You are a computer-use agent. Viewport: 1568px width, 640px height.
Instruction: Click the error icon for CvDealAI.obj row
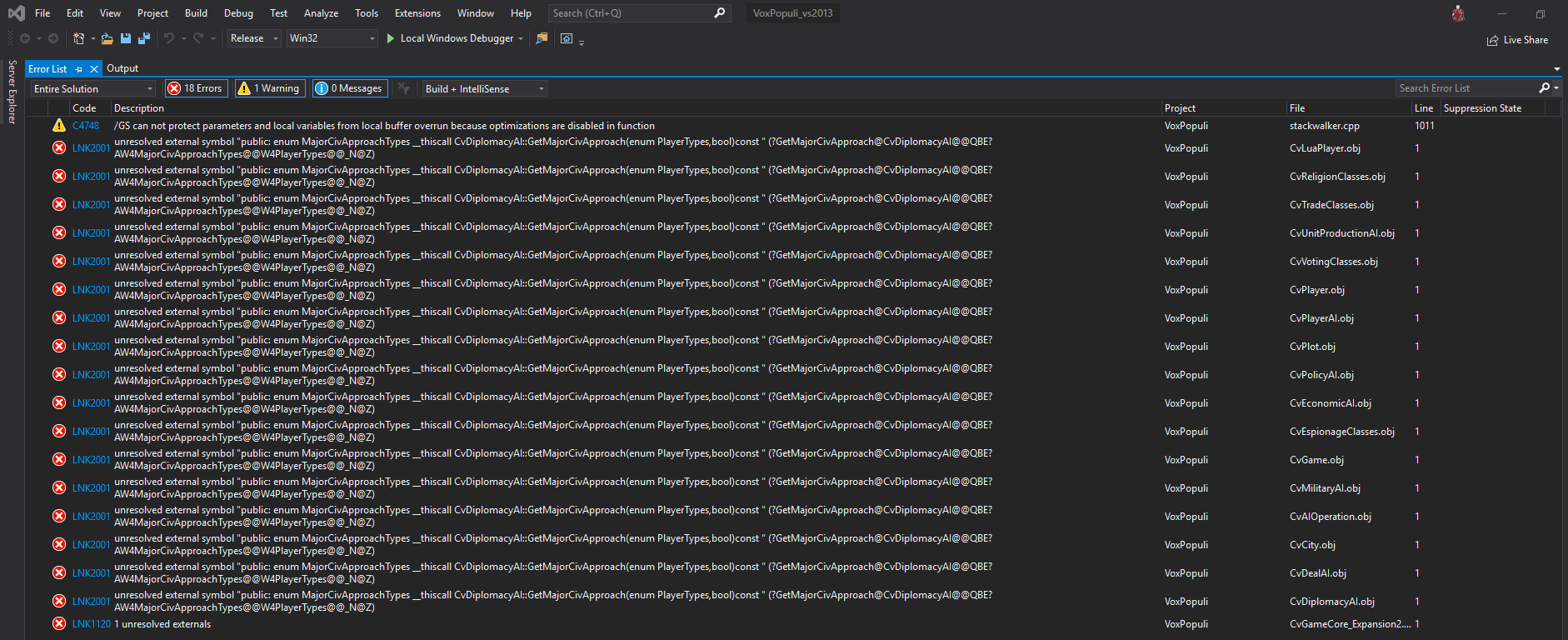coord(59,572)
